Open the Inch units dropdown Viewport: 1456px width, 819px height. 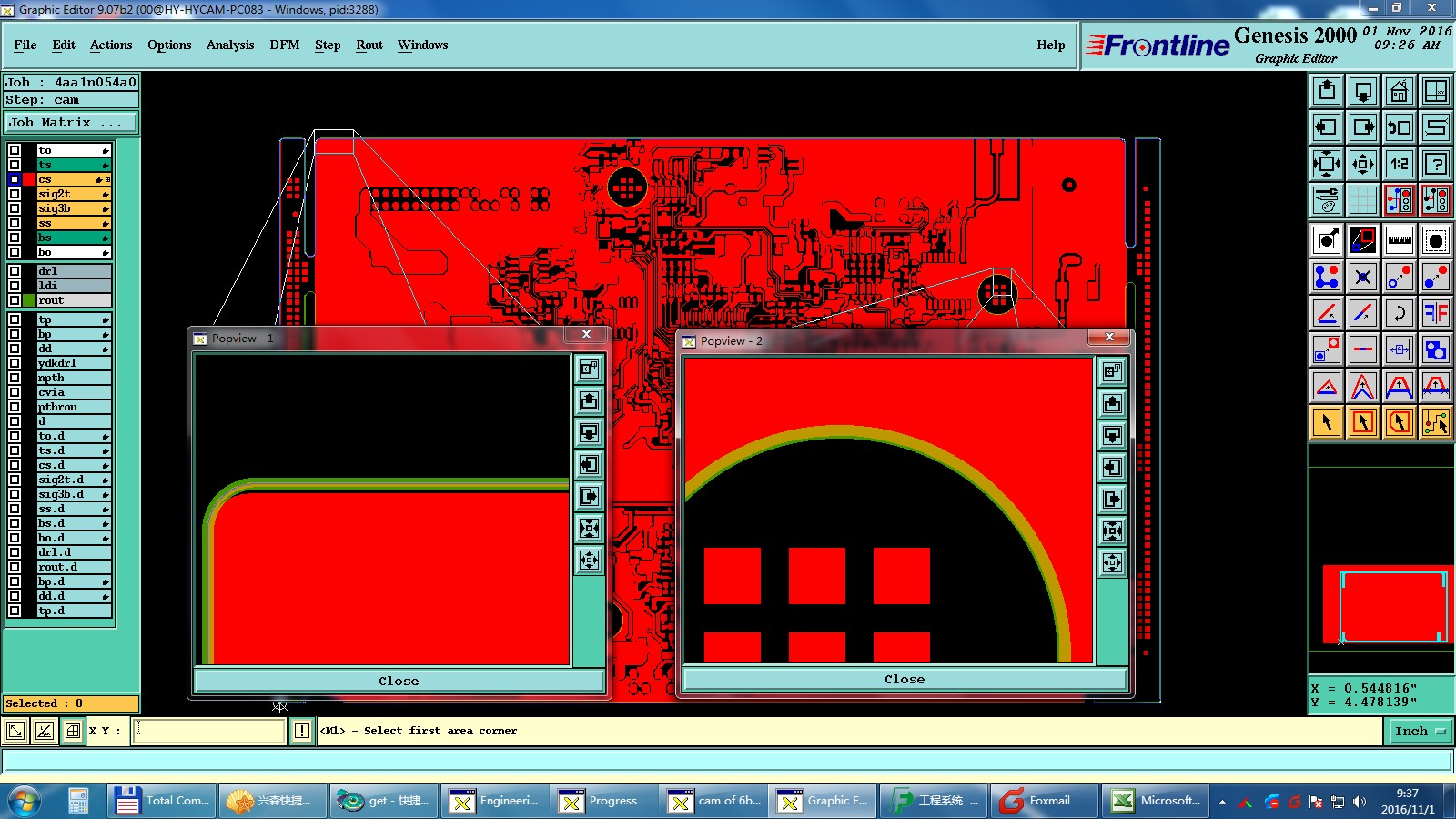pyautogui.click(x=1420, y=731)
